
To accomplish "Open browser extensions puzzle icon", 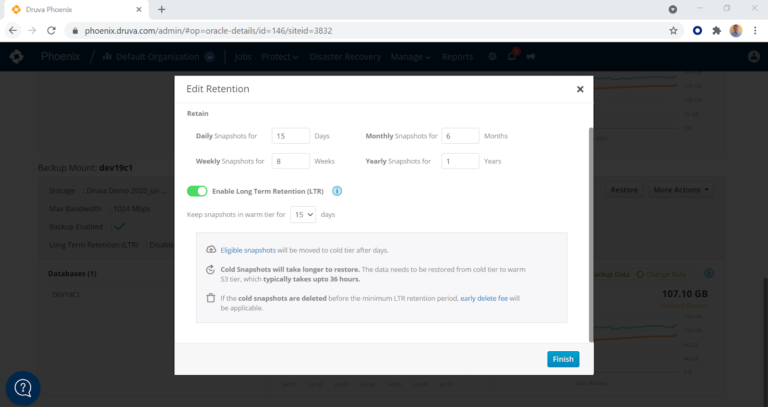I will 716,30.
